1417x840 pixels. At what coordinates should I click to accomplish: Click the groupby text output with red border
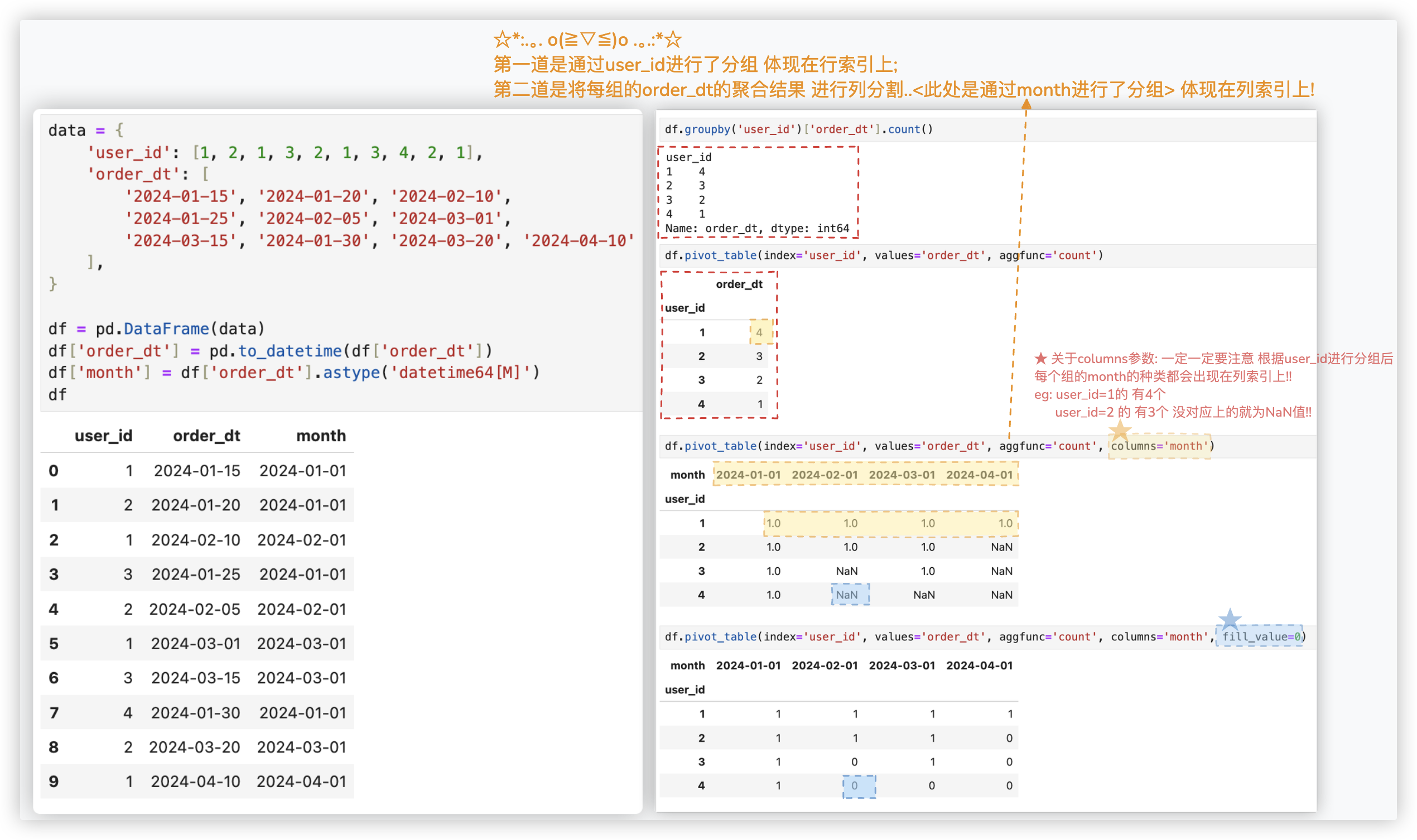point(758,192)
